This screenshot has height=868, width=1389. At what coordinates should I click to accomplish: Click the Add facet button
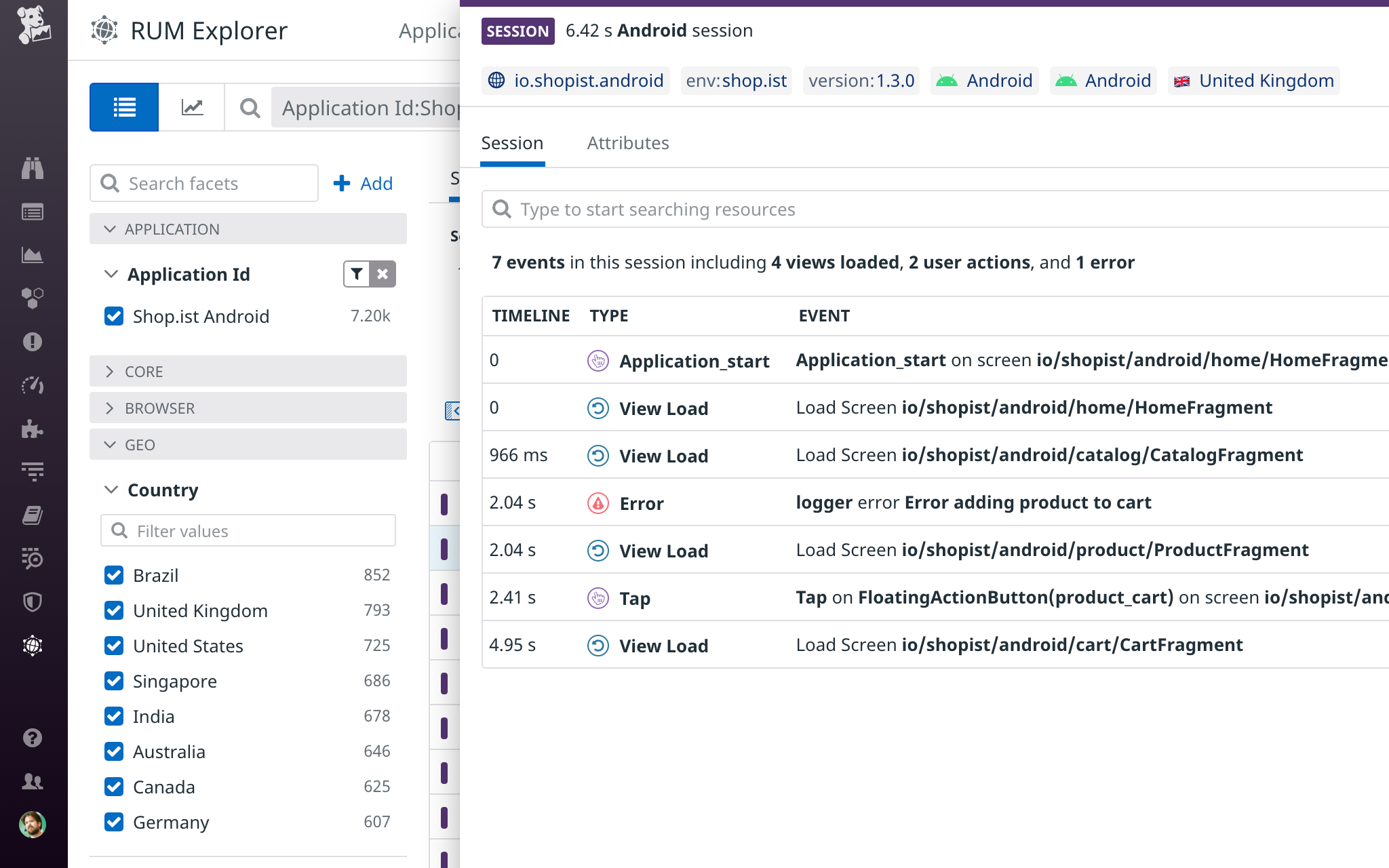tap(363, 183)
